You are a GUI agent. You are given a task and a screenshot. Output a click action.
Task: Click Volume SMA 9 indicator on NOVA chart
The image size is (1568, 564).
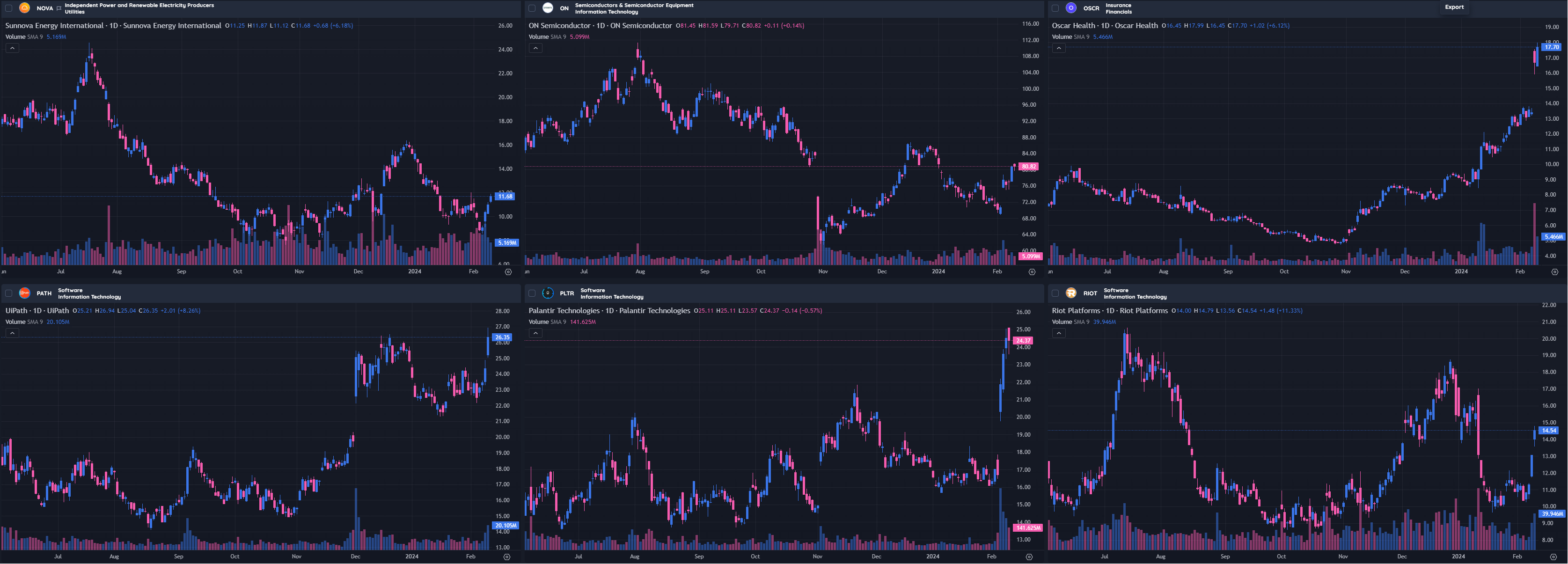[24, 37]
